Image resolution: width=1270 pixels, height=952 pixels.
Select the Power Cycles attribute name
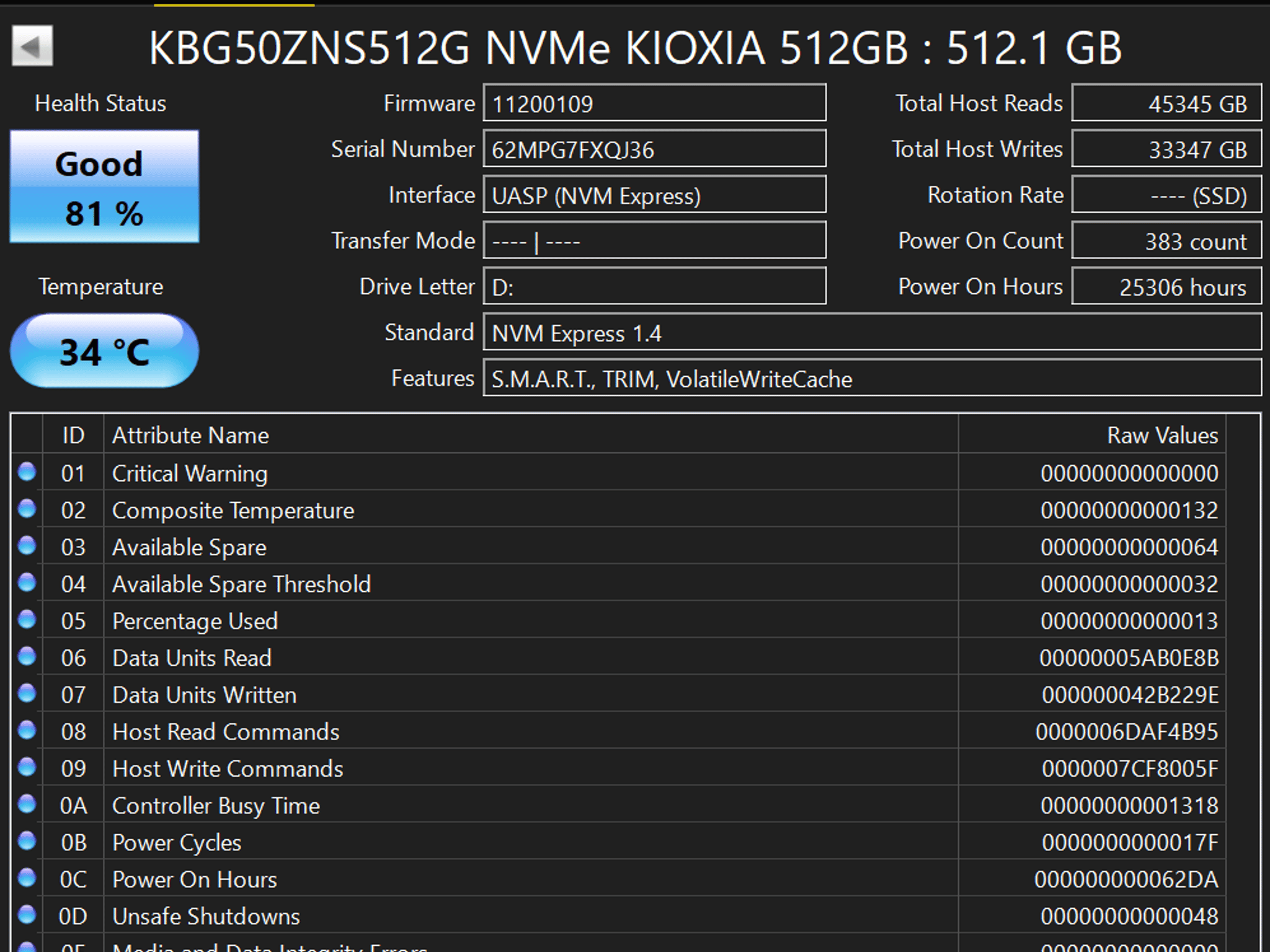pos(177,843)
